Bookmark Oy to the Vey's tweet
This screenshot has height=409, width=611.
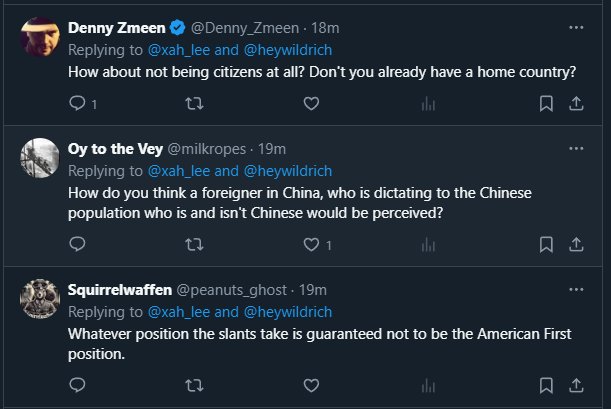[x=546, y=244]
